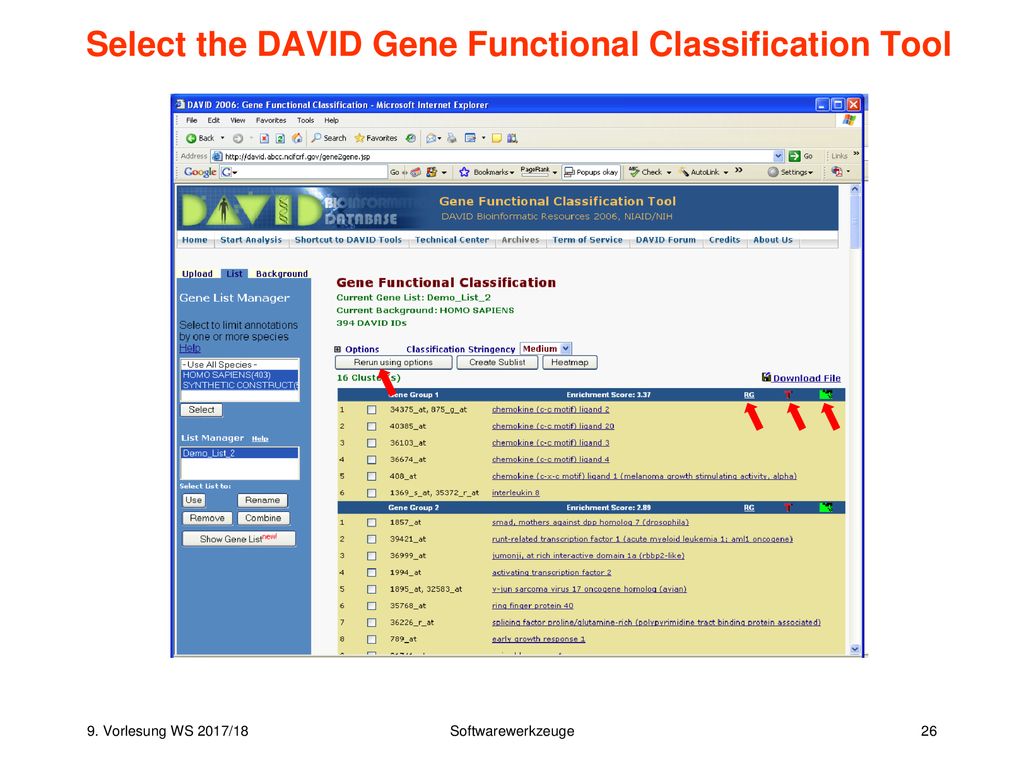
Task: Click the Mail envelope icon
Action: (431, 138)
